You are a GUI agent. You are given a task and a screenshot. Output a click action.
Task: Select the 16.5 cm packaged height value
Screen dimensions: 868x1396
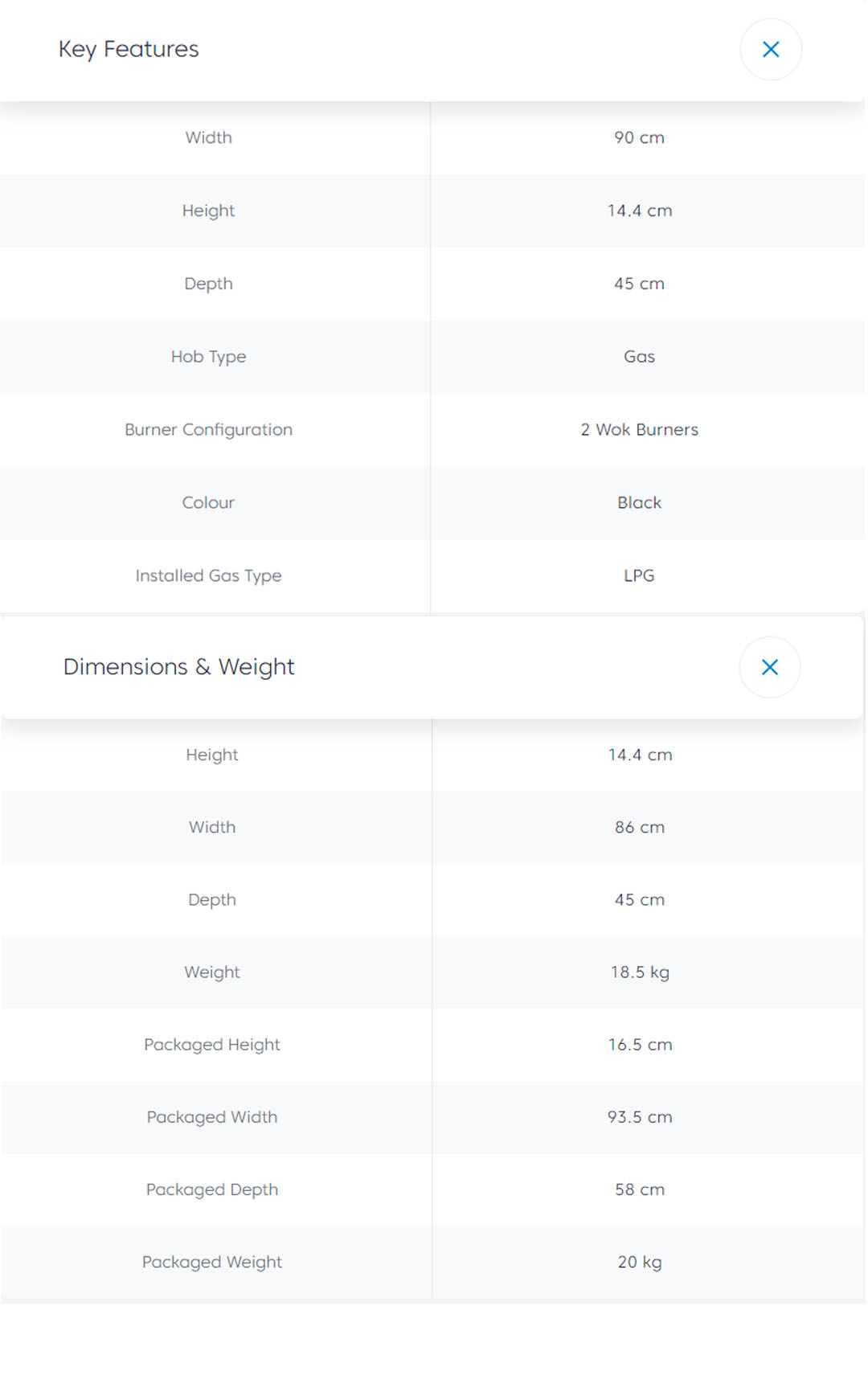coord(639,1045)
